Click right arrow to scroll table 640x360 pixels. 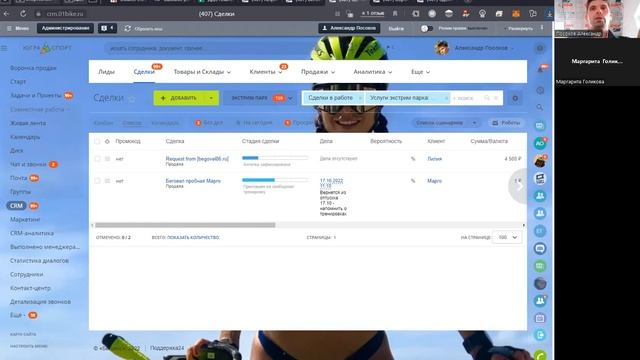coord(519,186)
